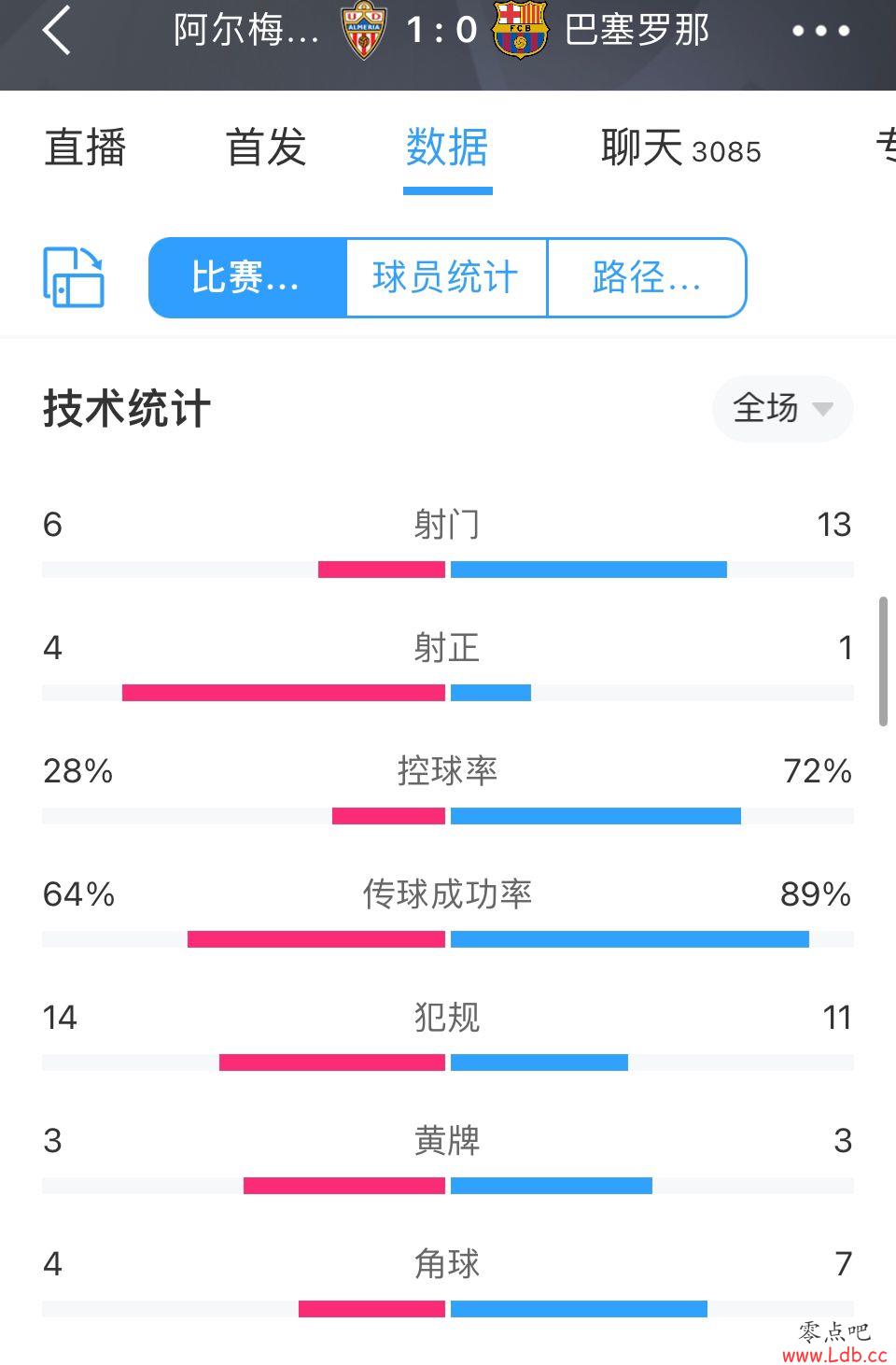
Task: Tap the FC Barcelona team crest
Action: pos(520,30)
